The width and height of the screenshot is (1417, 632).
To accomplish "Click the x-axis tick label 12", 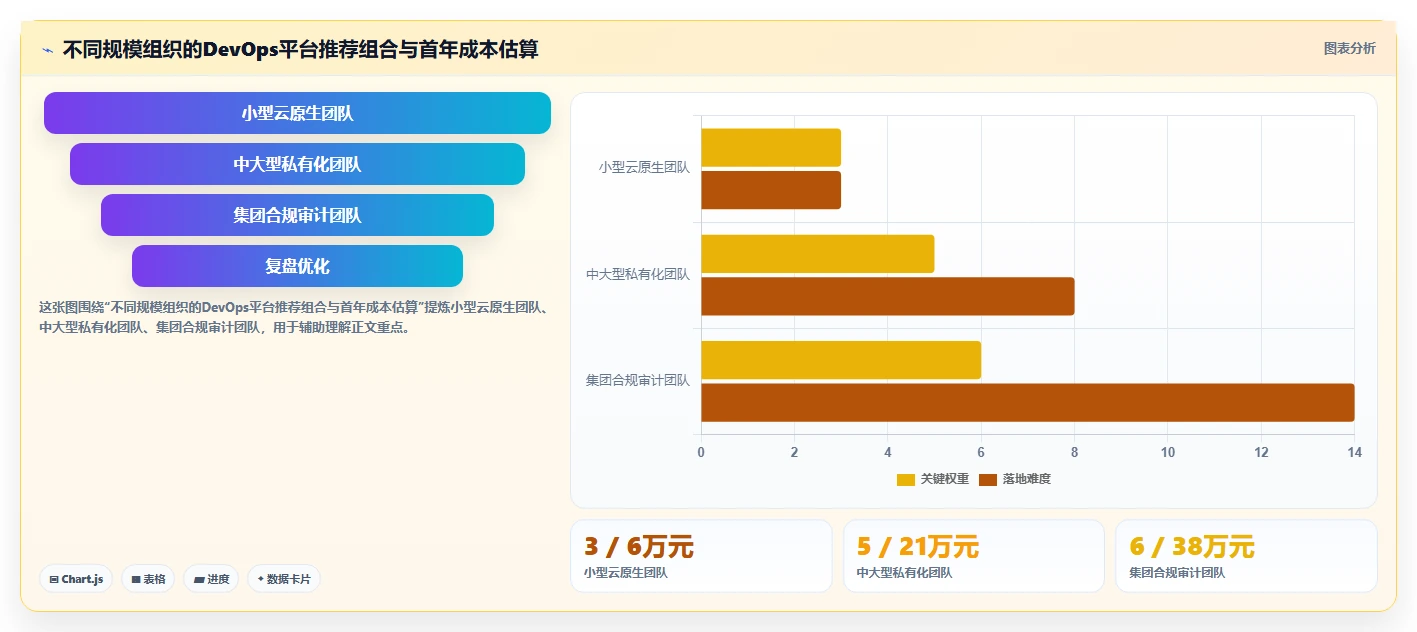I will pyautogui.click(x=1261, y=452).
